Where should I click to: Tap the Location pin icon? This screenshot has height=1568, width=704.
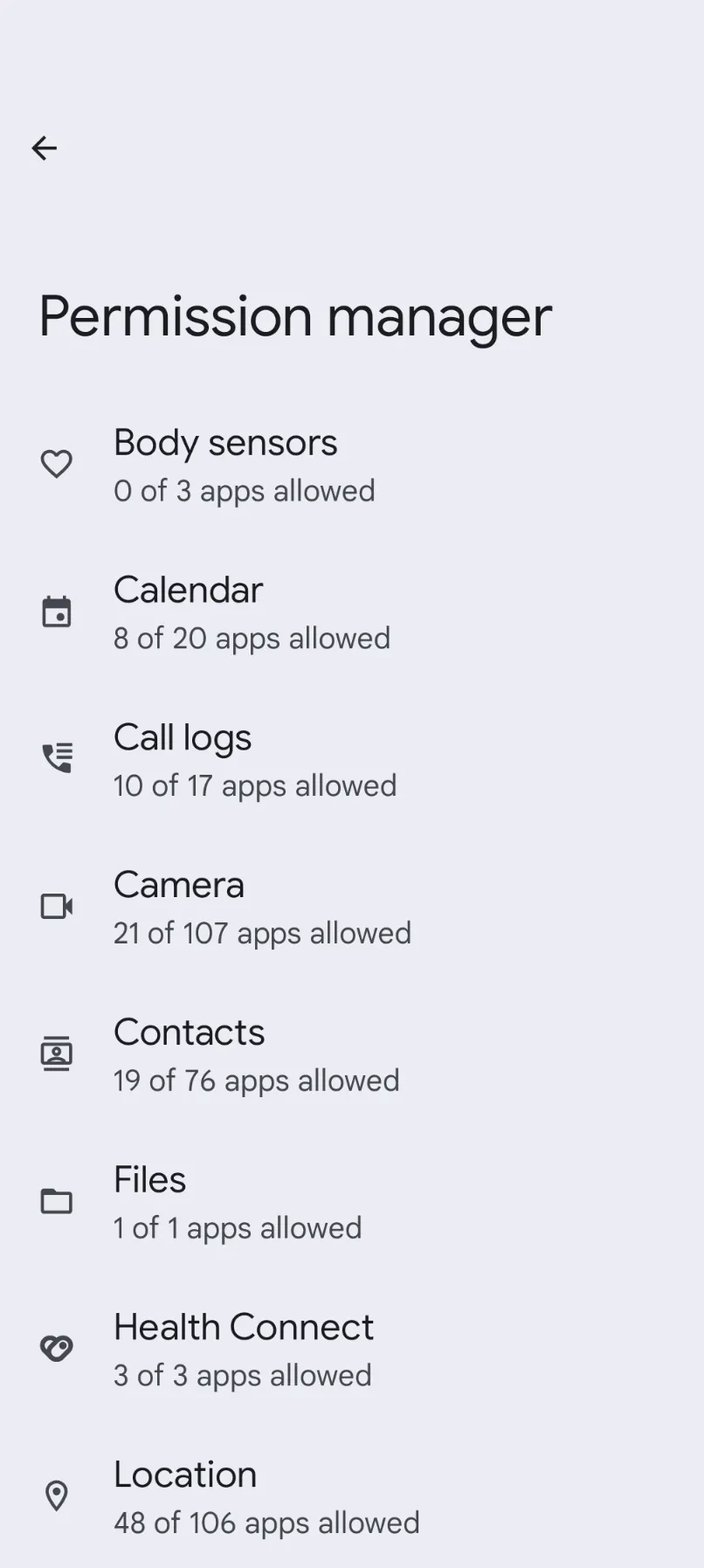coord(57,1495)
